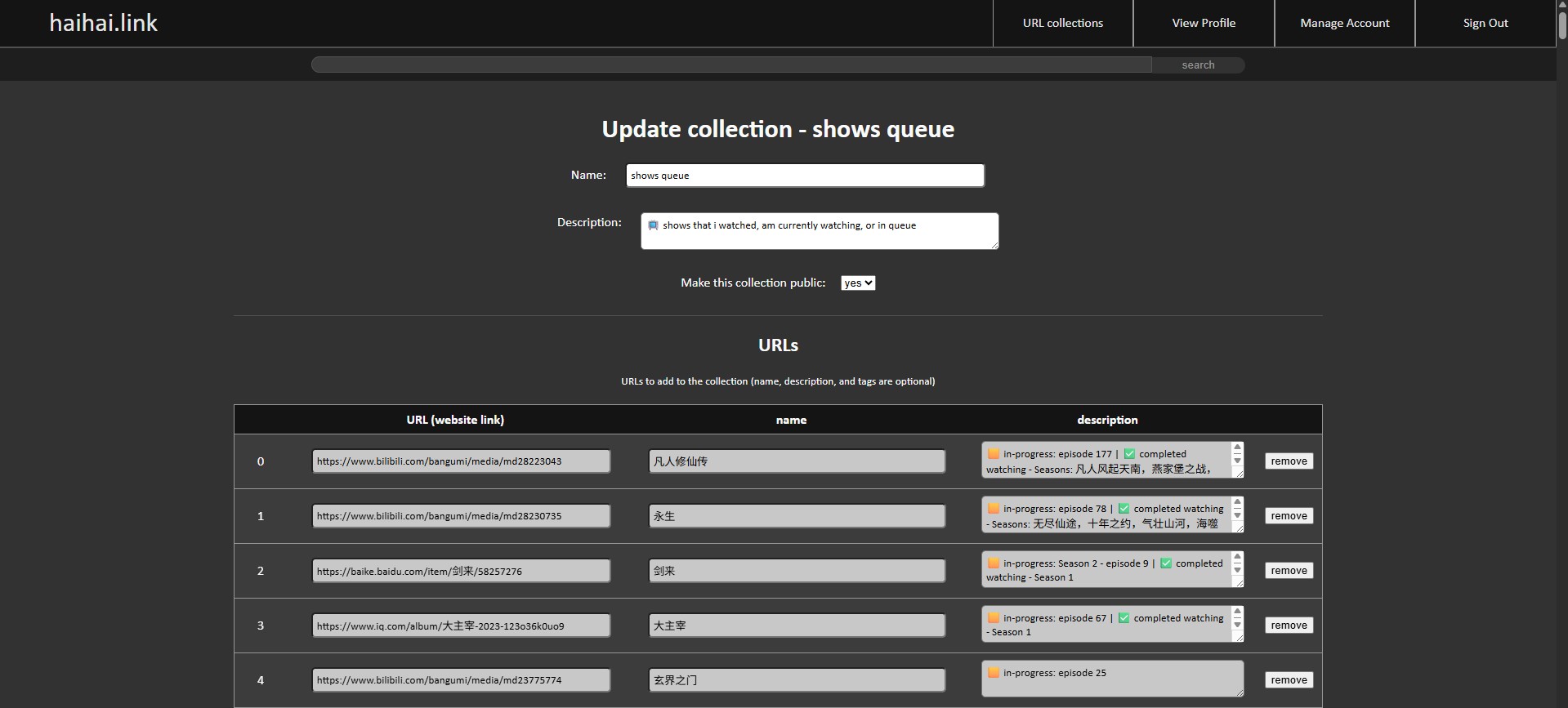
Task: Expand the collection public yes dropdown
Action: tap(857, 283)
